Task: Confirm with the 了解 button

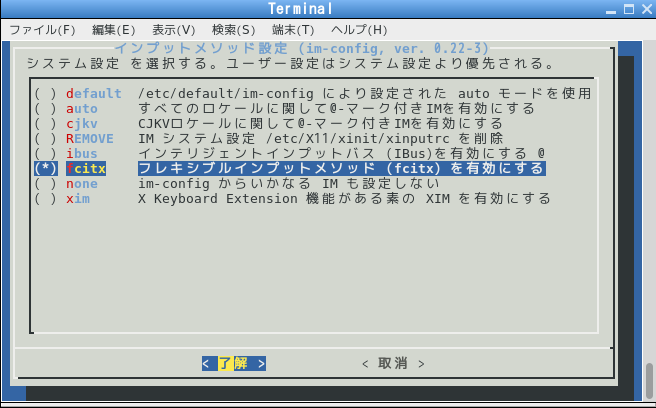Action: pos(233,363)
